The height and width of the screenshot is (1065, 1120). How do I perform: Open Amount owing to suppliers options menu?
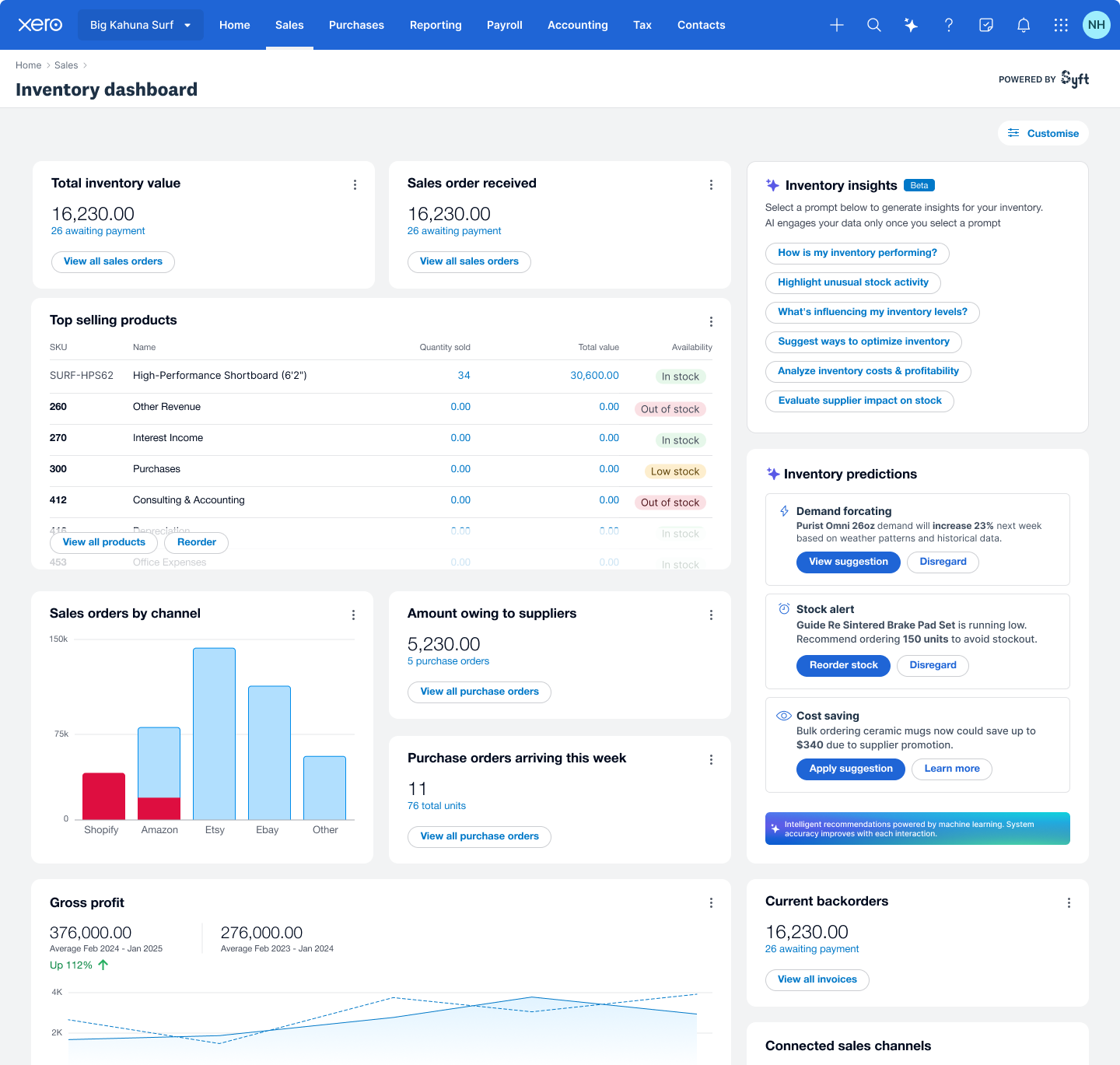coord(711,615)
